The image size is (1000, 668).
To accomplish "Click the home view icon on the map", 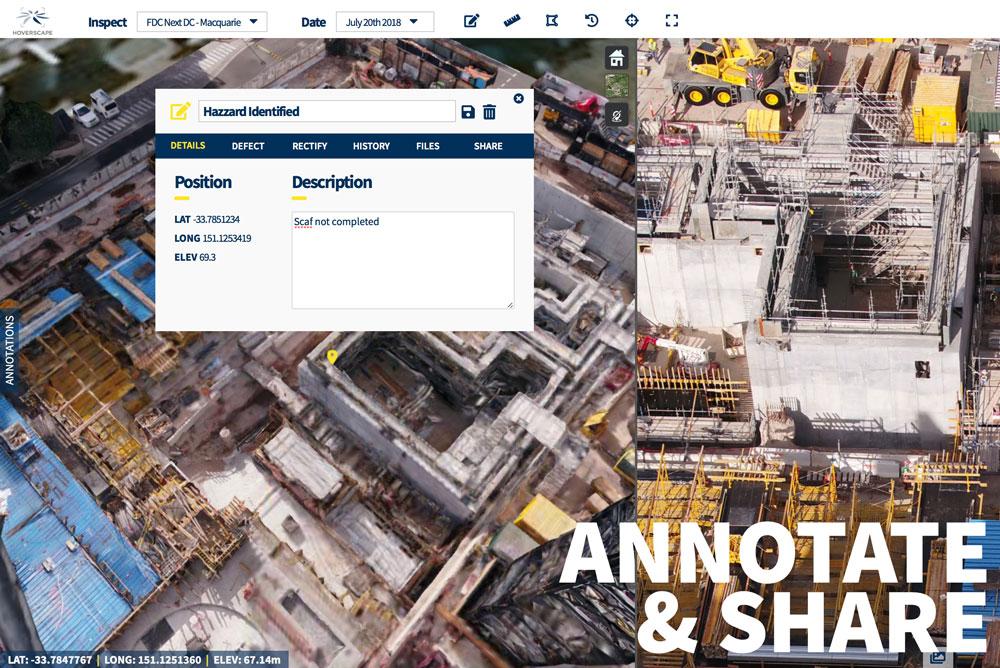I will (x=617, y=57).
